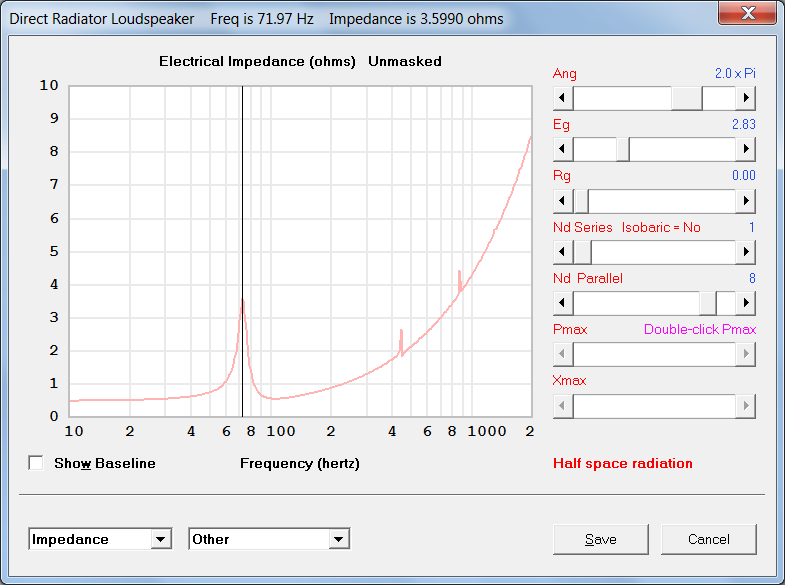Viewport: 785px width, 585px height.
Task: Click the impedance peak on the chart
Action: coord(243,300)
